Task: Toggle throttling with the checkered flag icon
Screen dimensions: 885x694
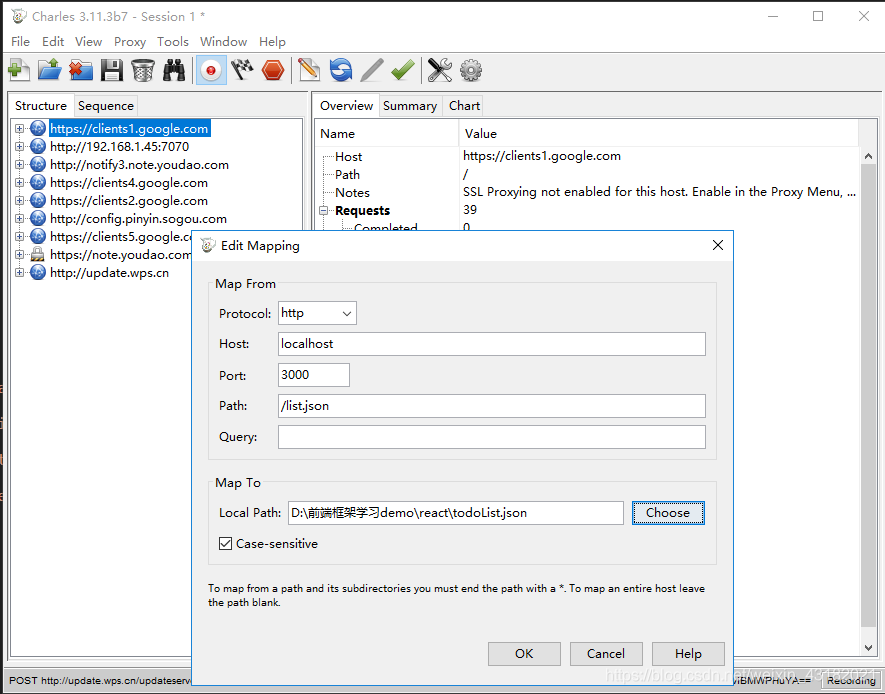Action: (x=242, y=71)
